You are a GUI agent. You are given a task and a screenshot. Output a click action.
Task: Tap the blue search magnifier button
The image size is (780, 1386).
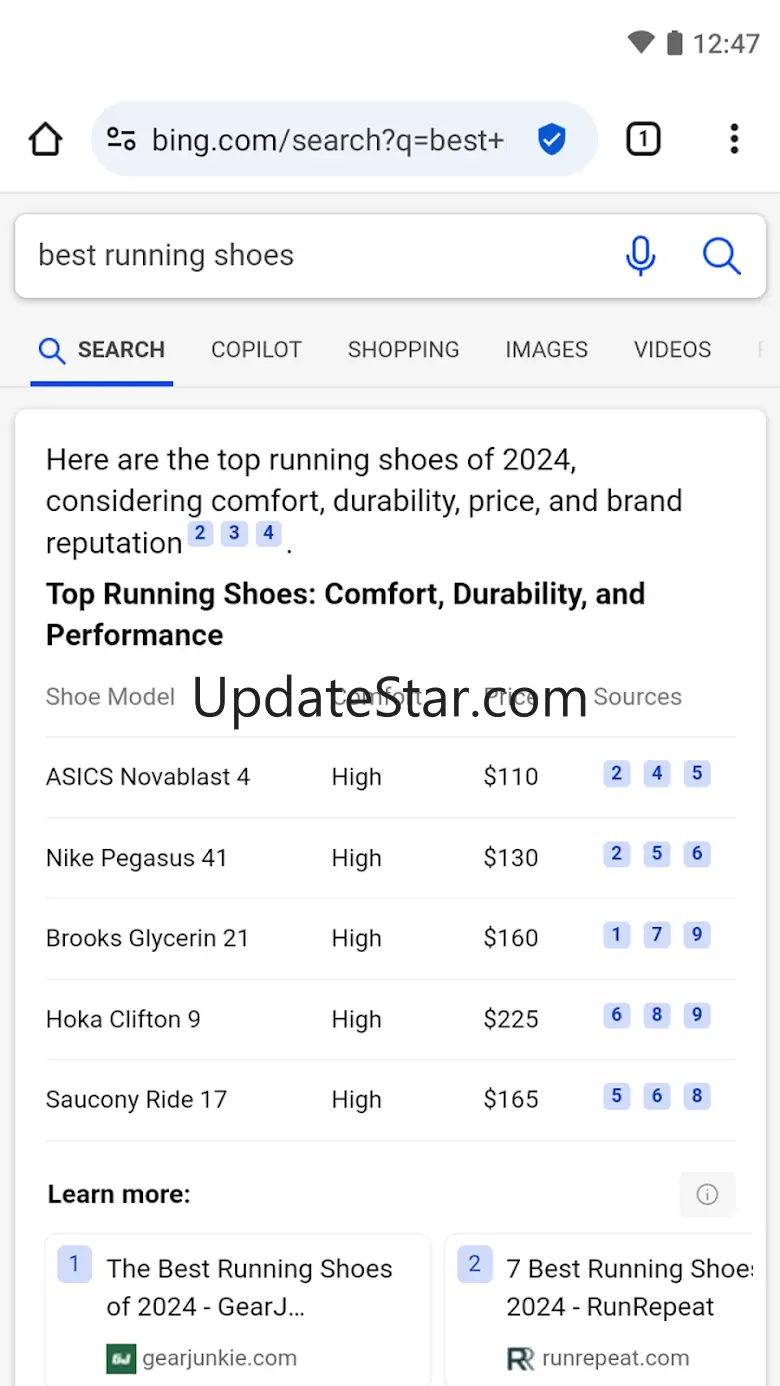coord(721,256)
